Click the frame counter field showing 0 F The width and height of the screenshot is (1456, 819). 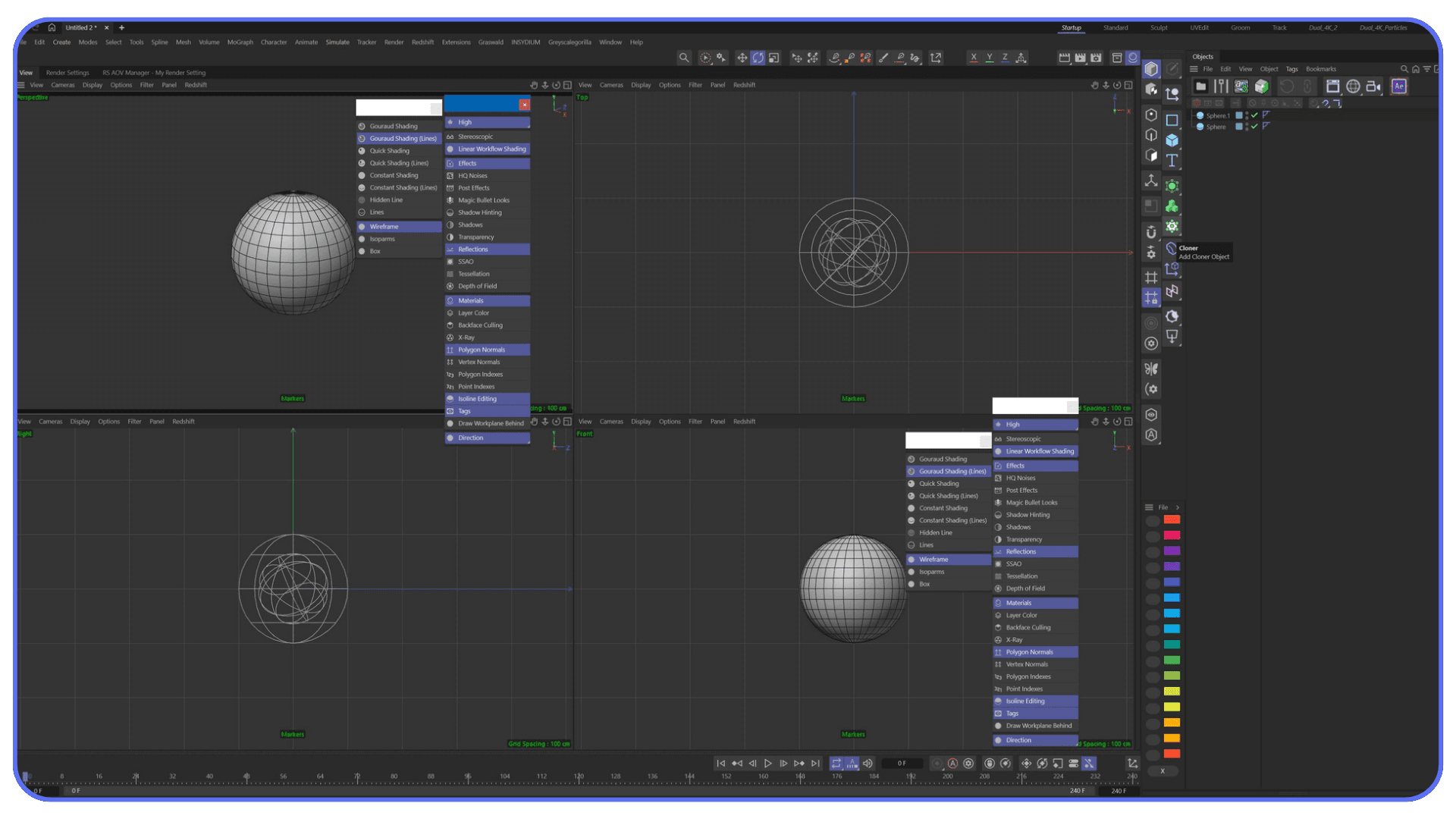pos(902,764)
